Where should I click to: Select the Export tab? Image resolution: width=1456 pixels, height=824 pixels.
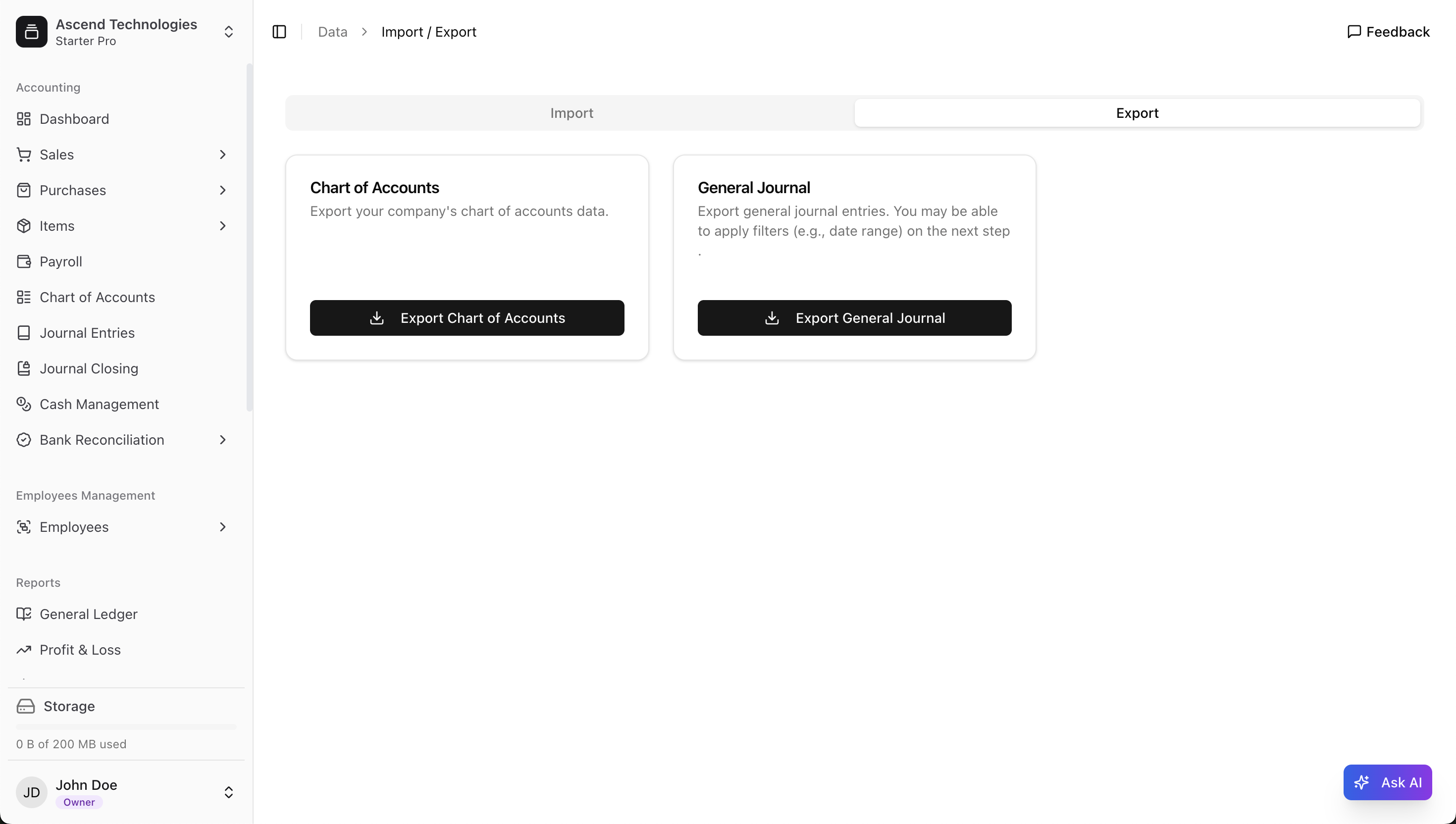coord(1138,113)
